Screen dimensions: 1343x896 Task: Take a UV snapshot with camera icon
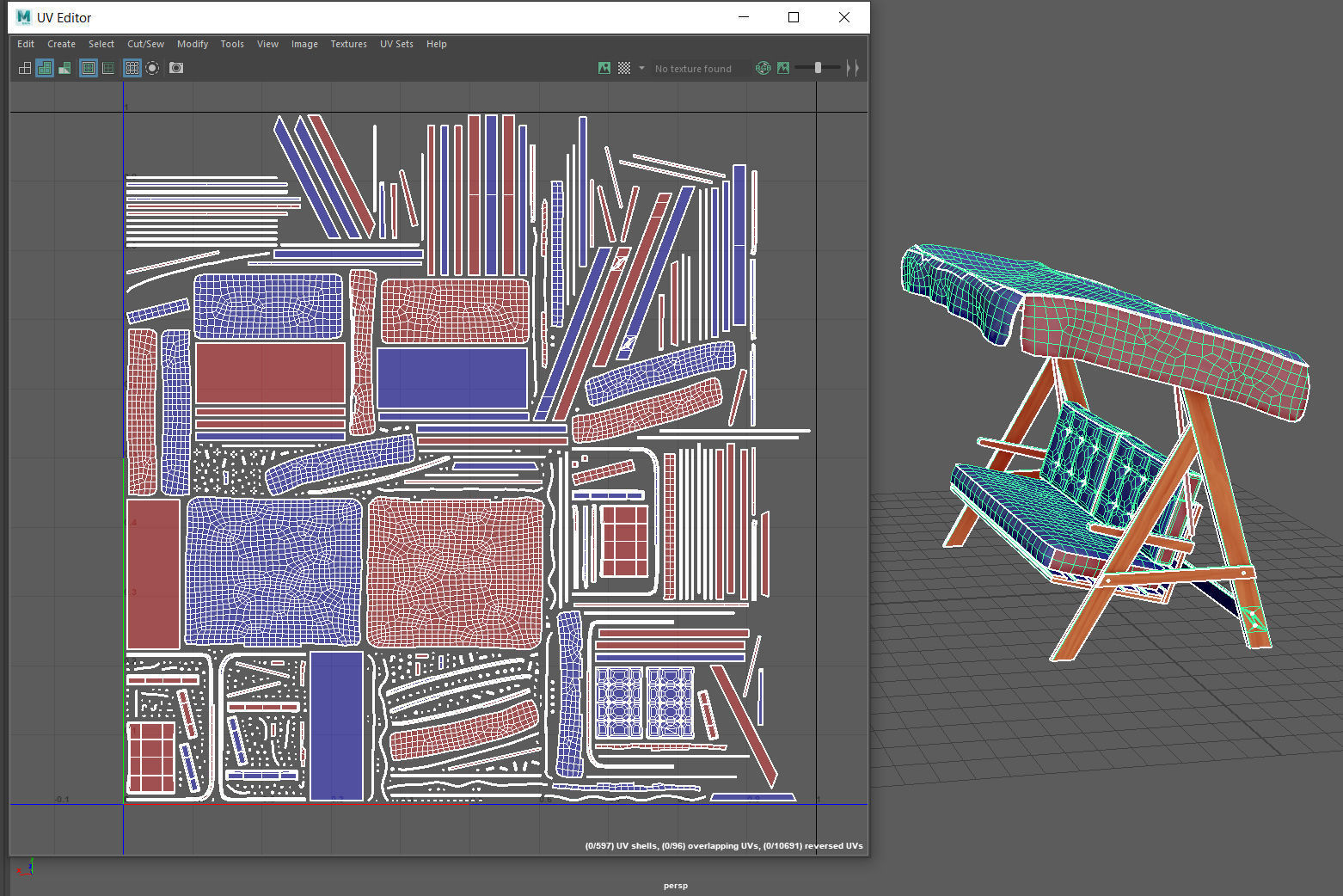click(176, 68)
